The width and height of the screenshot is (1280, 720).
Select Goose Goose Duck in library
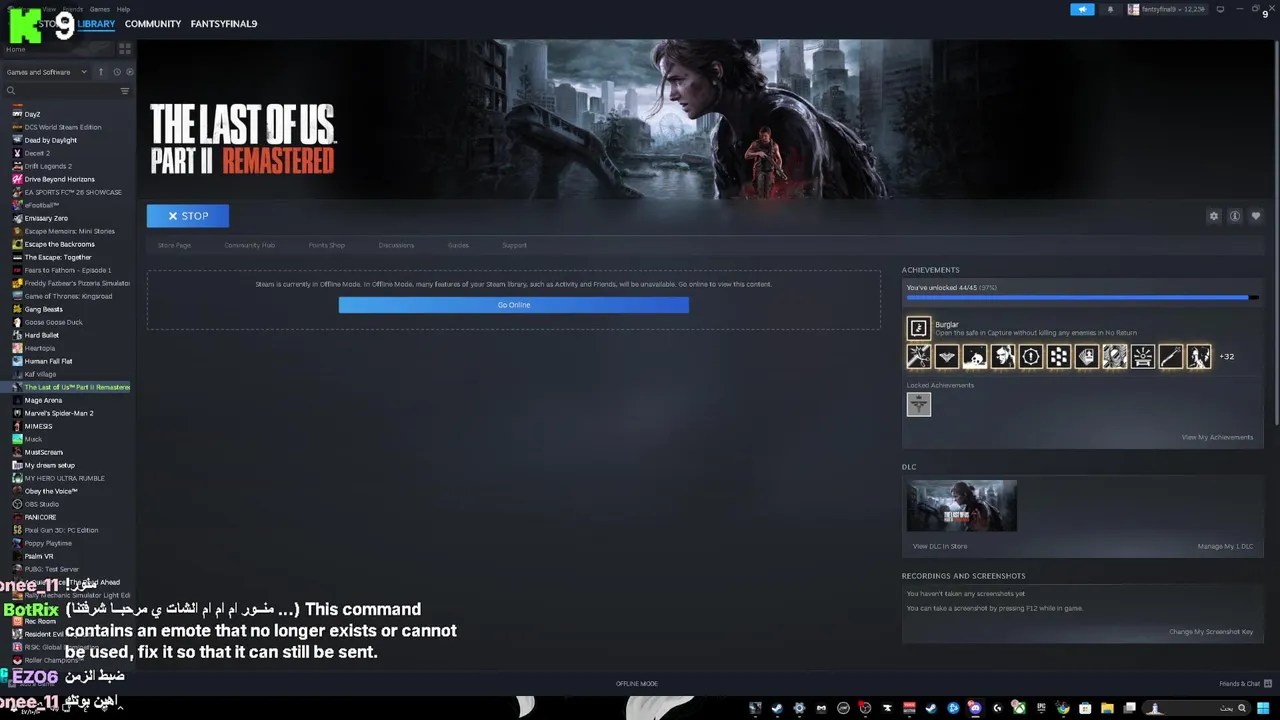[53, 322]
